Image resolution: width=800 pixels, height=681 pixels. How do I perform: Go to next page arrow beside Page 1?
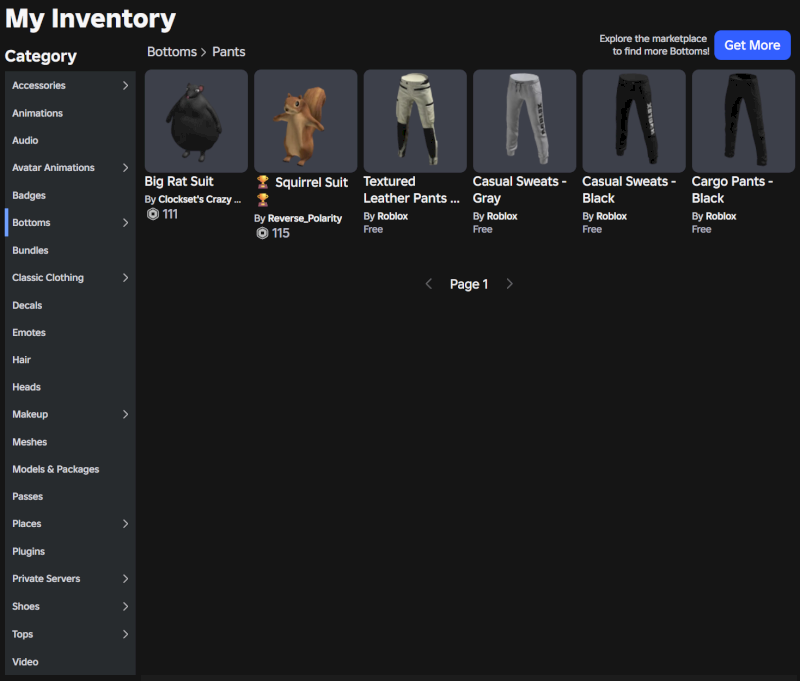[x=509, y=284]
